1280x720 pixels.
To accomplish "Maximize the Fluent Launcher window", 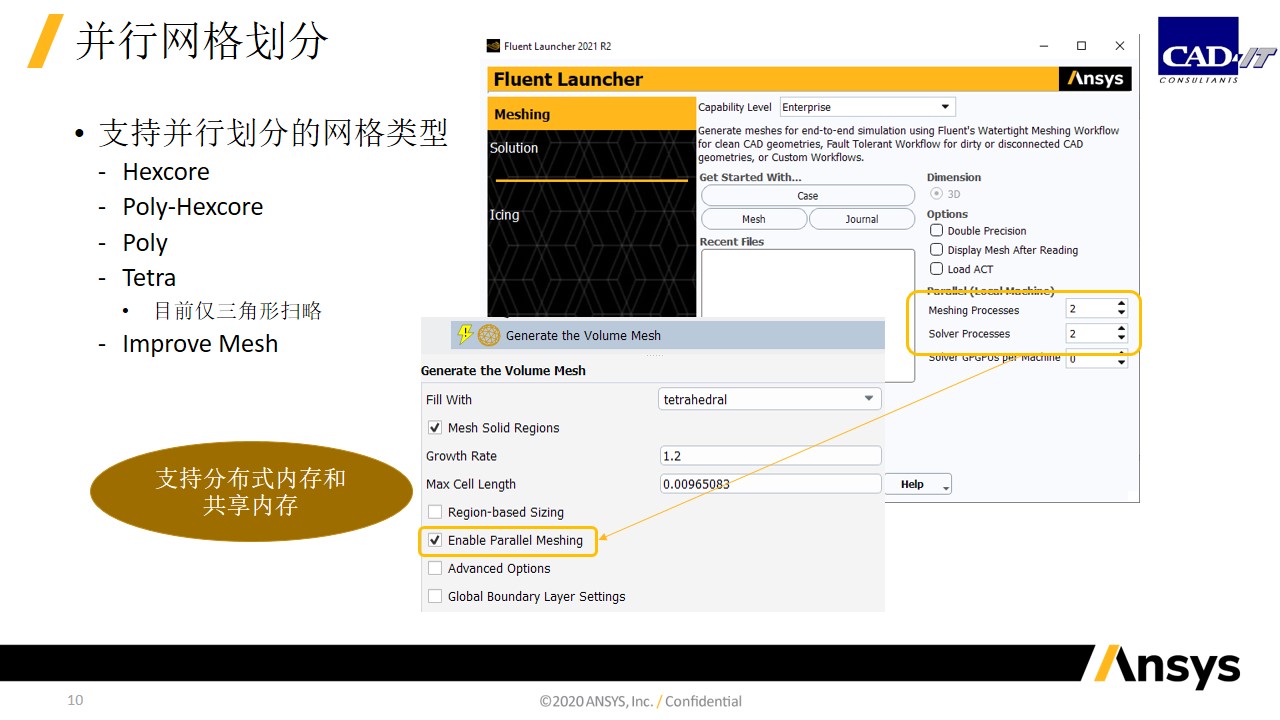I will 1081,46.
